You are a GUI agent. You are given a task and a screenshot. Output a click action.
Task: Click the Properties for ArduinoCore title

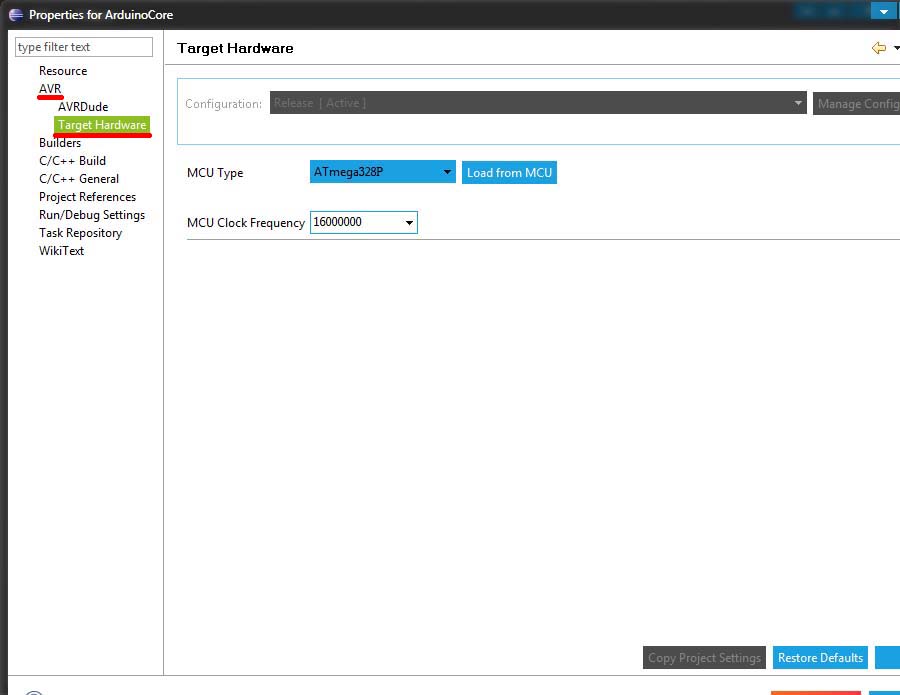[x=101, y=14]
